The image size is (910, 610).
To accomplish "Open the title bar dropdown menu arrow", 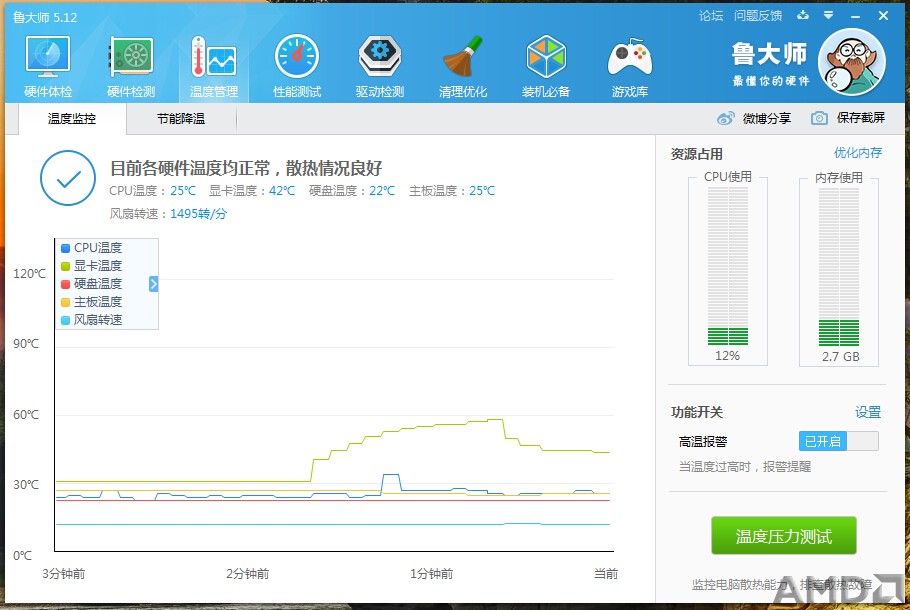I will [x=829, y=15].
